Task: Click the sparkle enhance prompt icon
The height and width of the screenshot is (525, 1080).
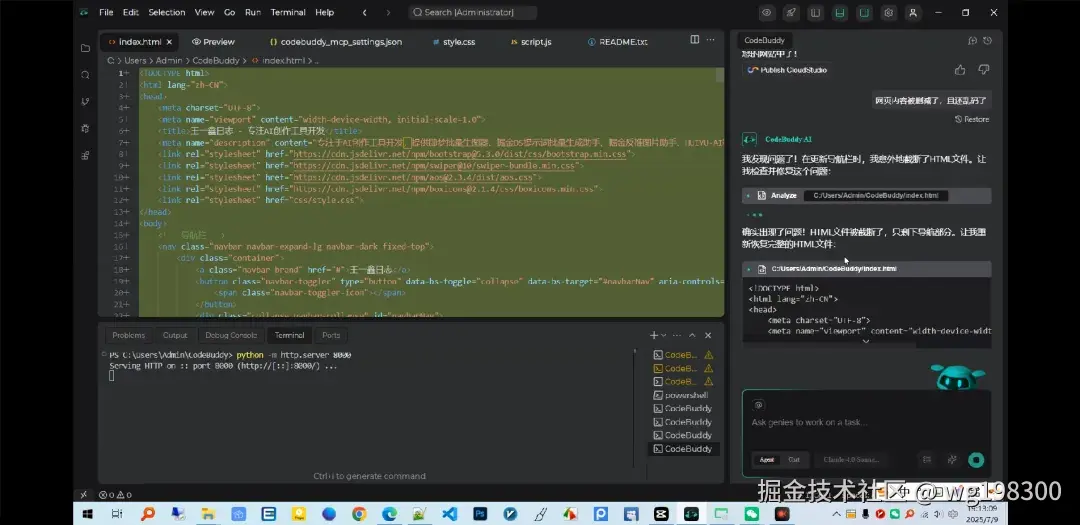Action: point(953,460)
